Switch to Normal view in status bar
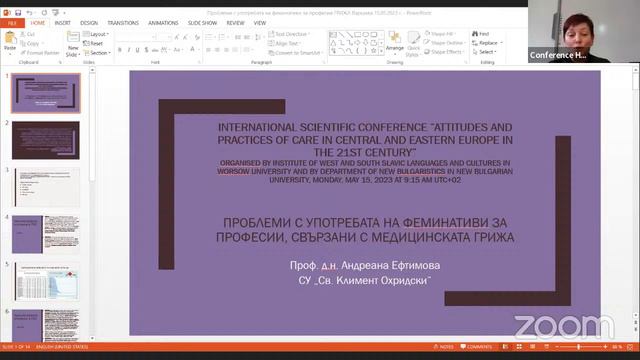 click(505, 347)
